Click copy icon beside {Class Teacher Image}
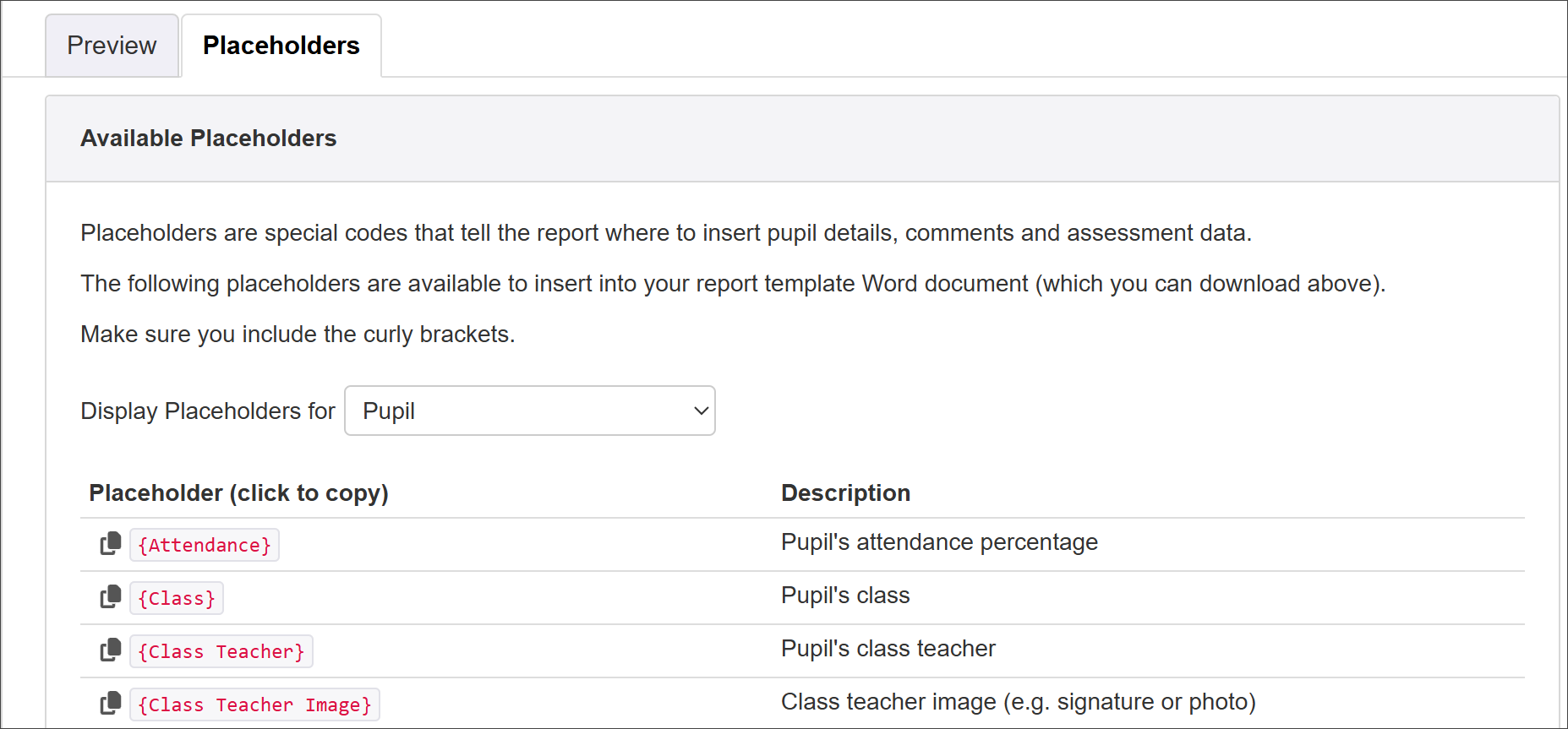1568x729 pixels. [x=111, y=704]
